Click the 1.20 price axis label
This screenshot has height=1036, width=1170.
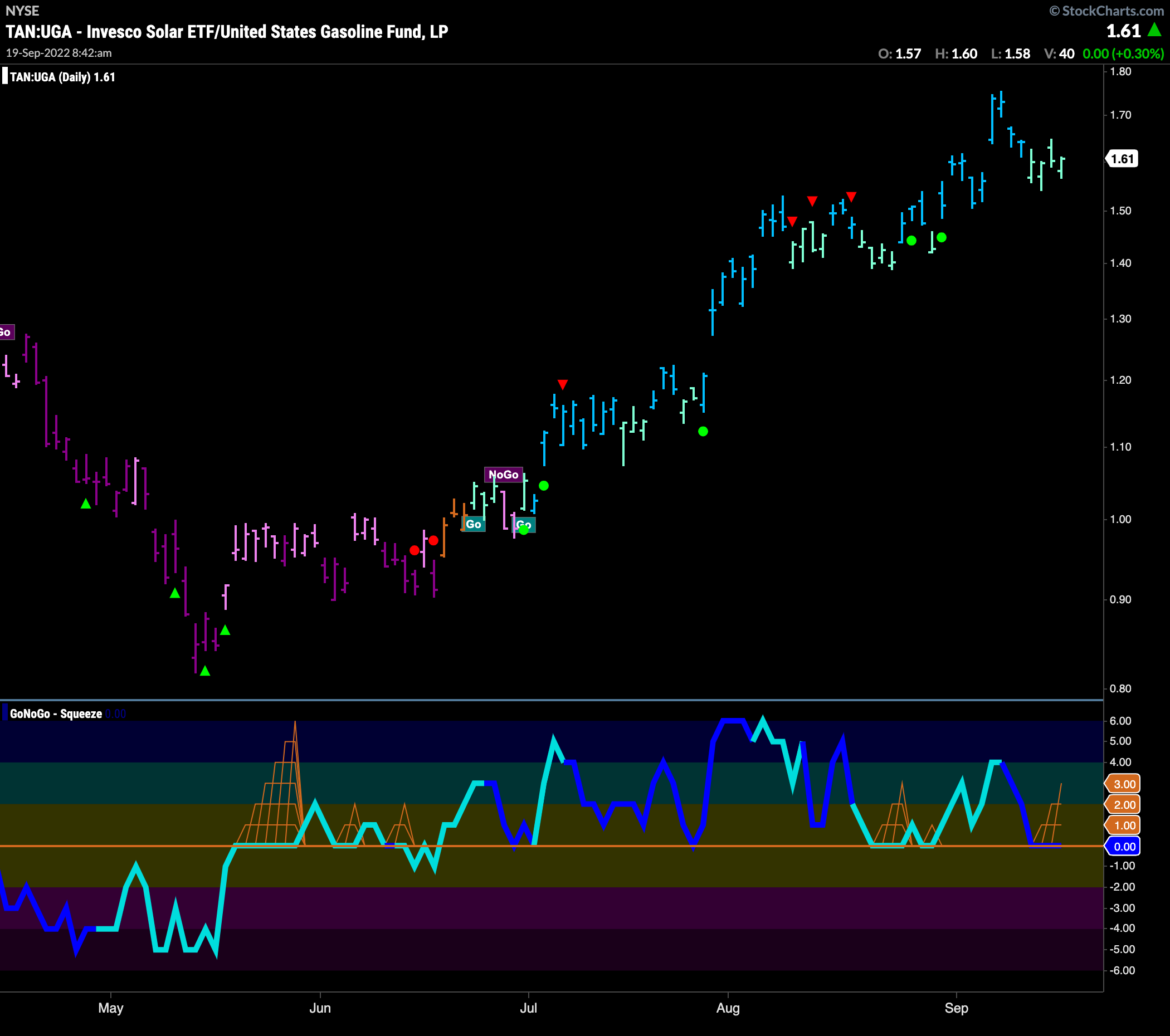click(x=1121, y=380)
